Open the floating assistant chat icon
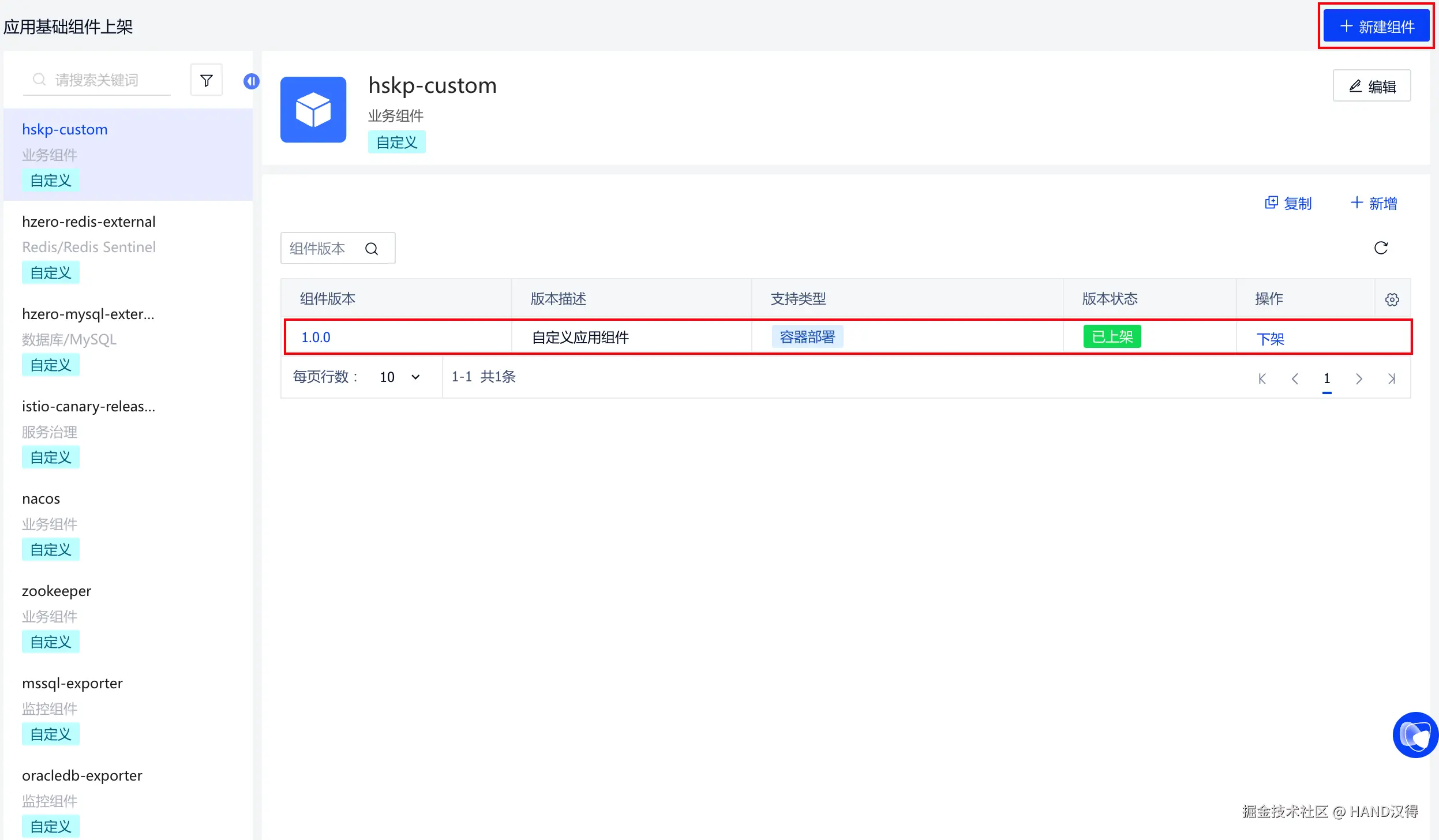 tap(1415, 735)
